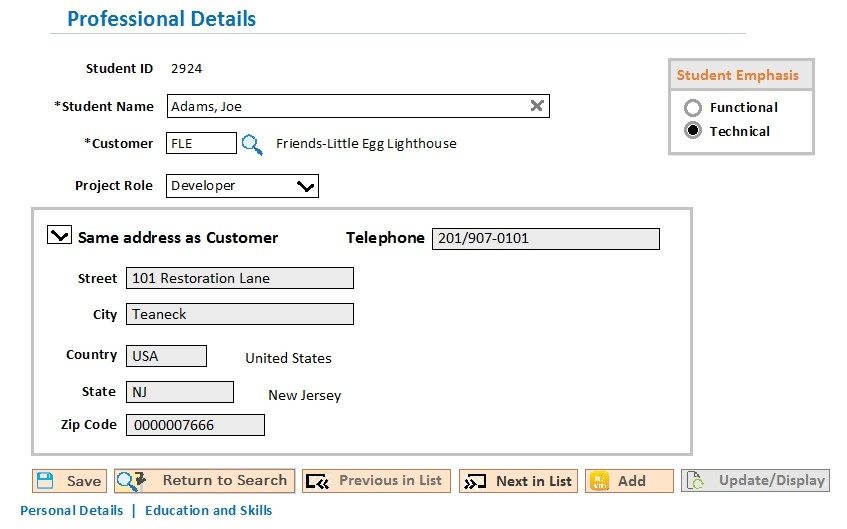Select the Functional emphasis radio button
This screenshot has width=847, height=529.
tap(693, 108)
